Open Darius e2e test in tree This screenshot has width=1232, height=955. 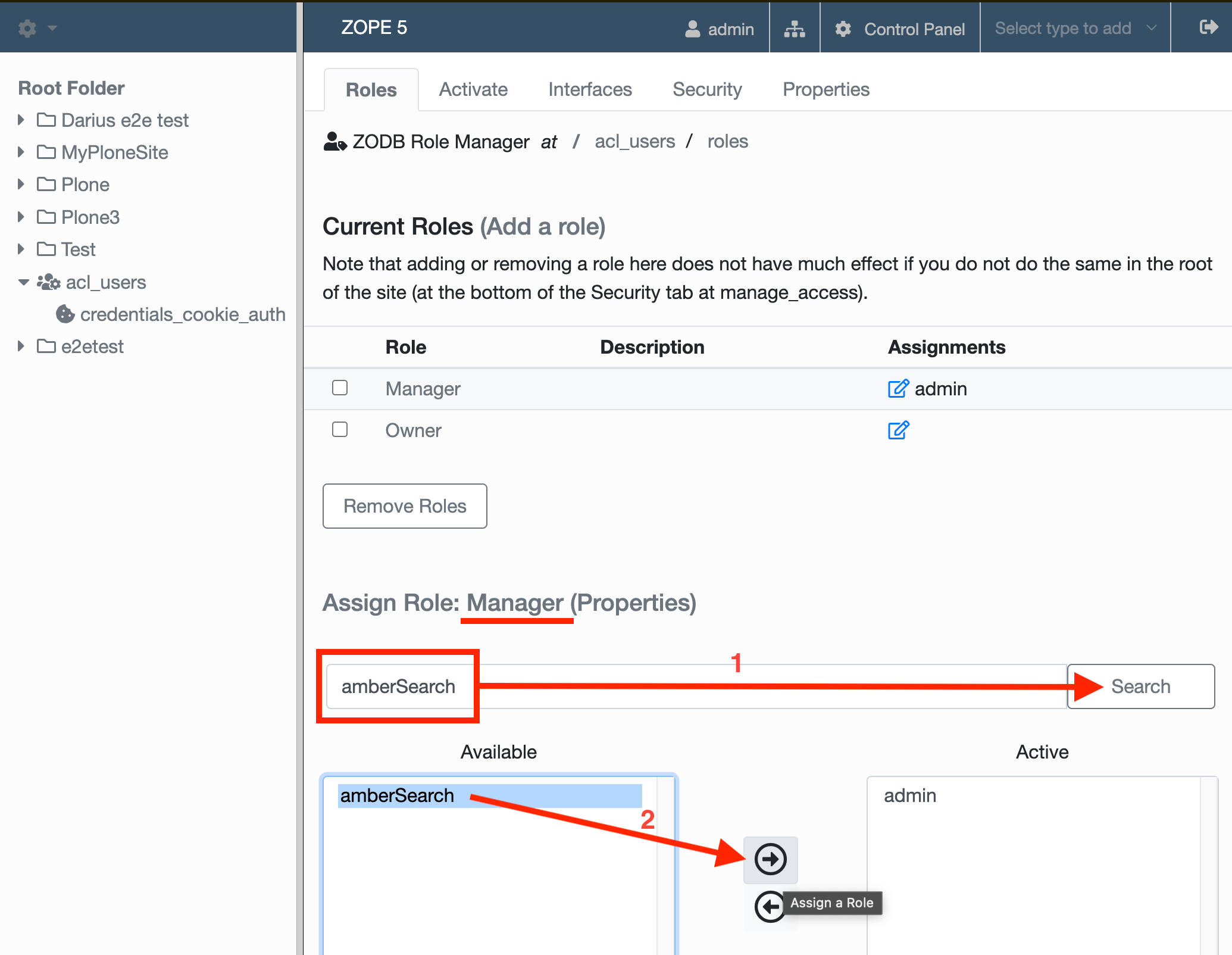[x=125, y=120]
